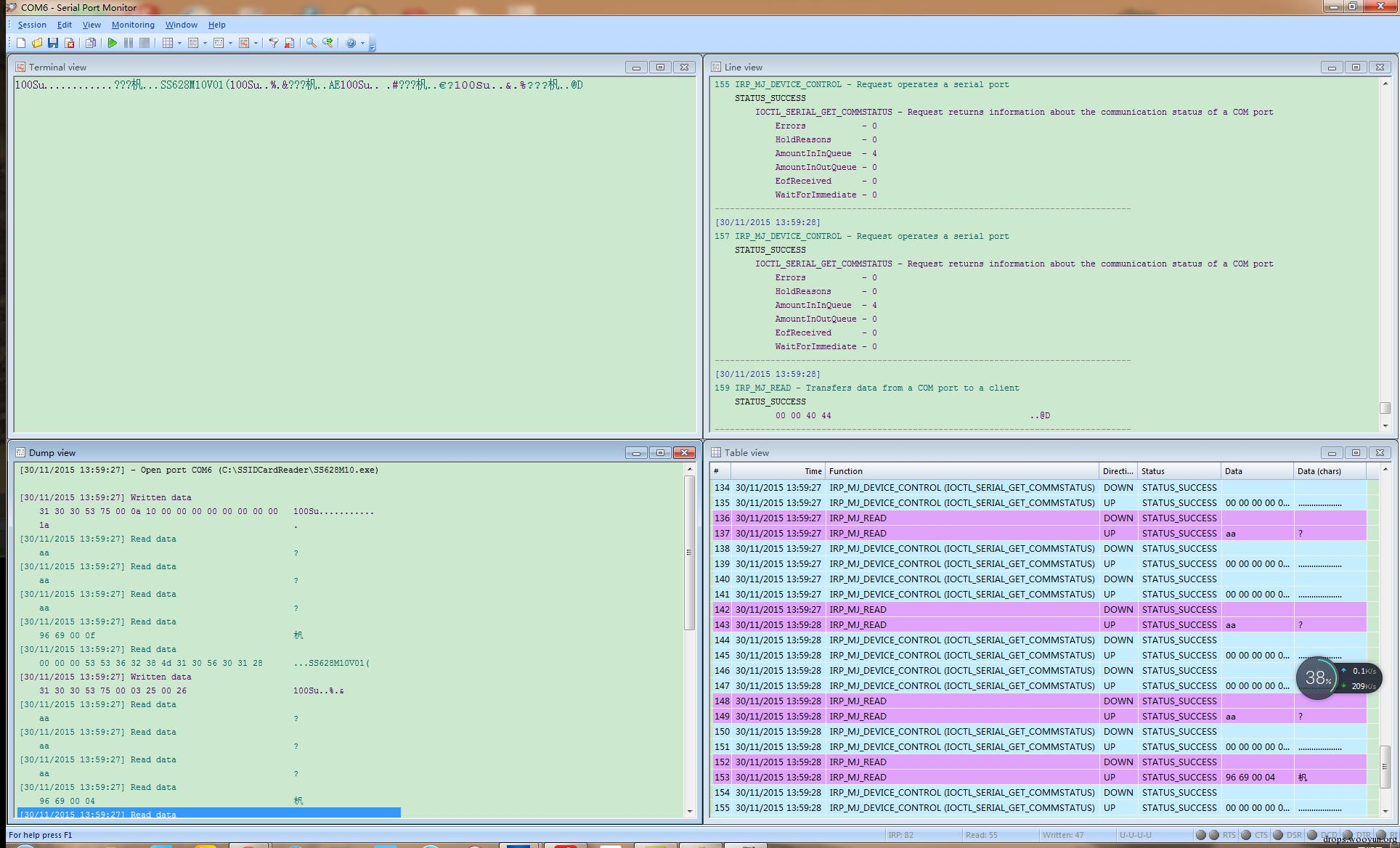The width and height of the screenshot is (1400, 848).
Task: Click the Save session floppy icon
Action: tap(53, 44)
